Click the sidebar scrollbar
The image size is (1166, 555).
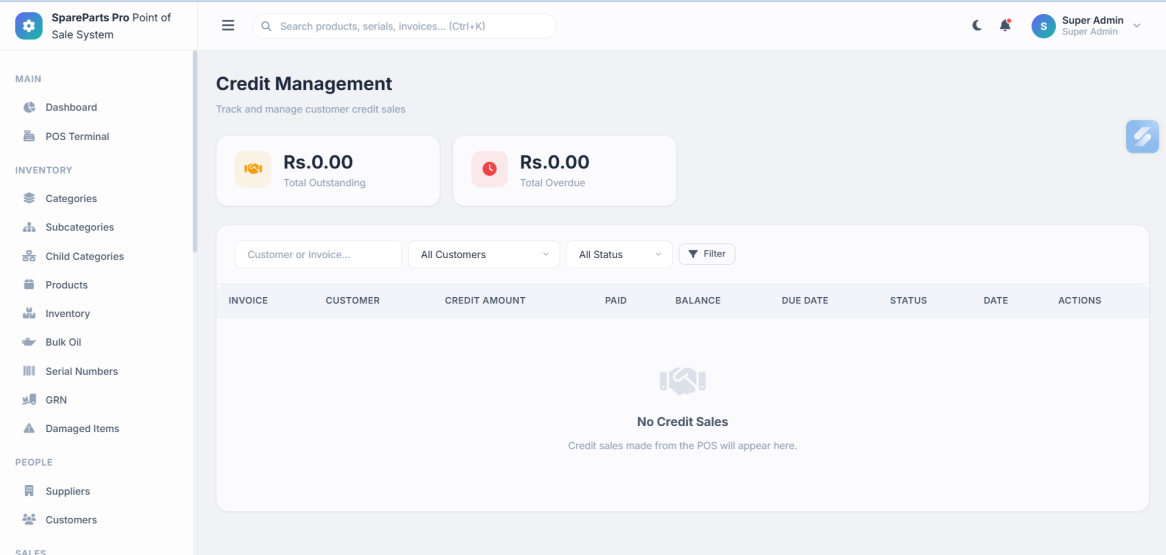(x=195, y=152)
